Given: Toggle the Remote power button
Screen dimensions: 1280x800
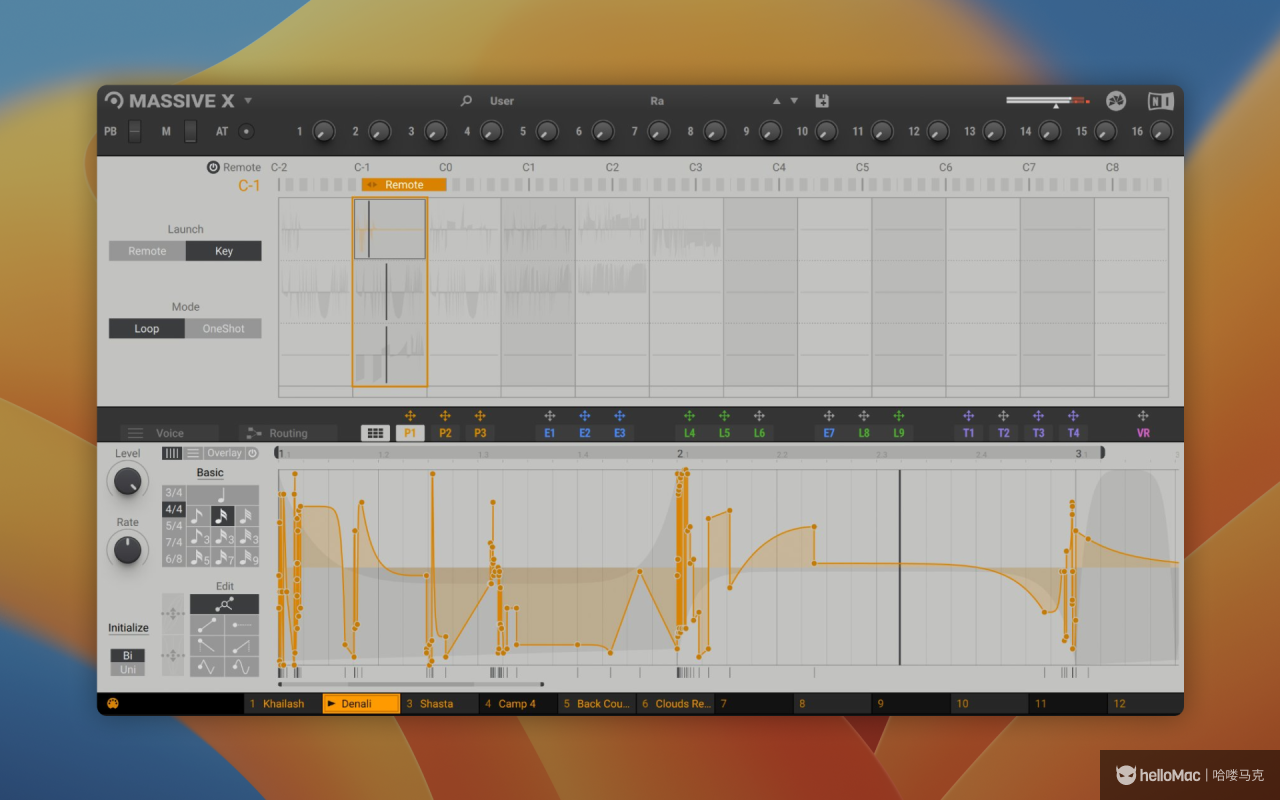Looking at the screenshot, I should click(213, 168).
